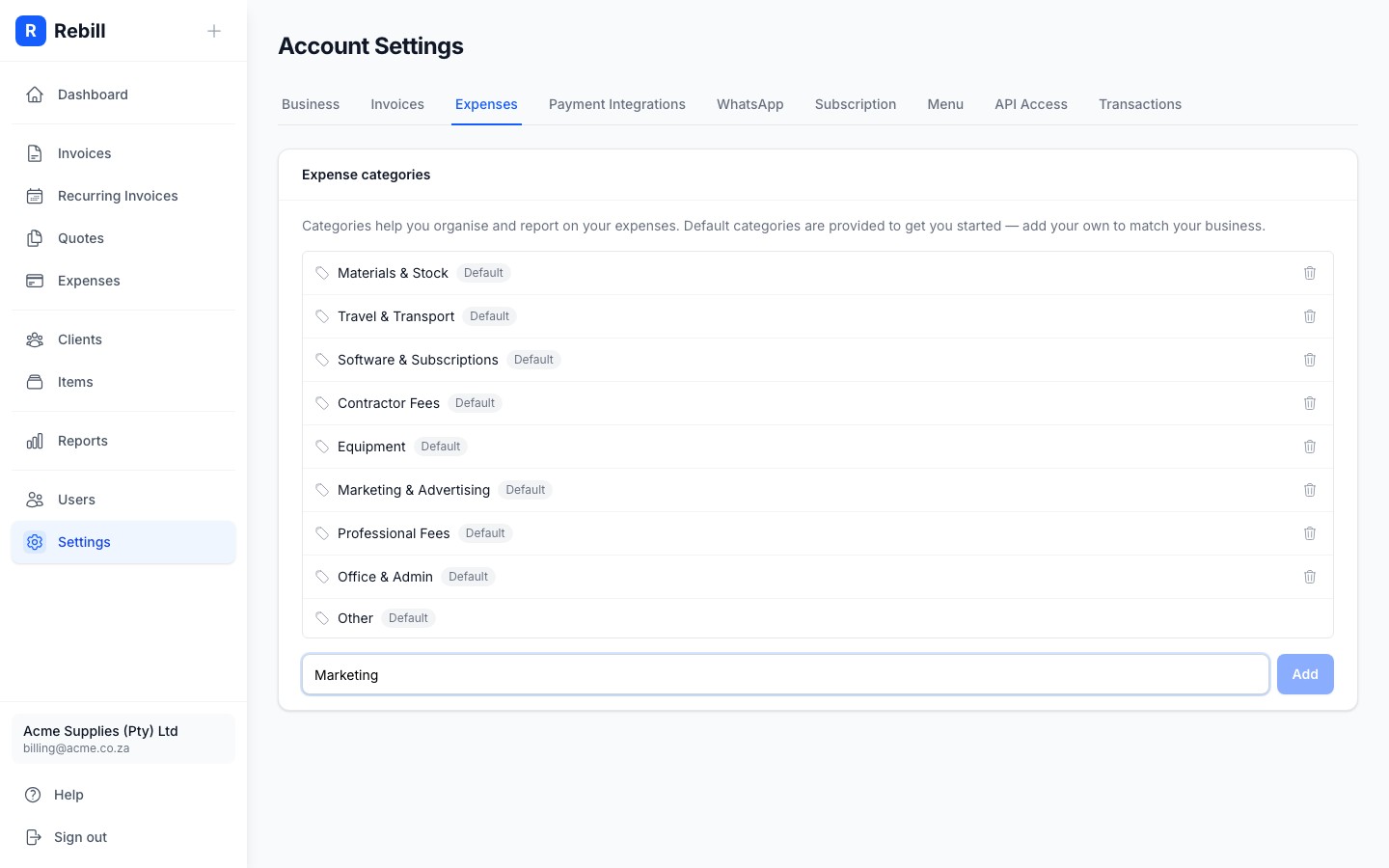Select the Quotes sidebar icon

click(x=35, y=238)
